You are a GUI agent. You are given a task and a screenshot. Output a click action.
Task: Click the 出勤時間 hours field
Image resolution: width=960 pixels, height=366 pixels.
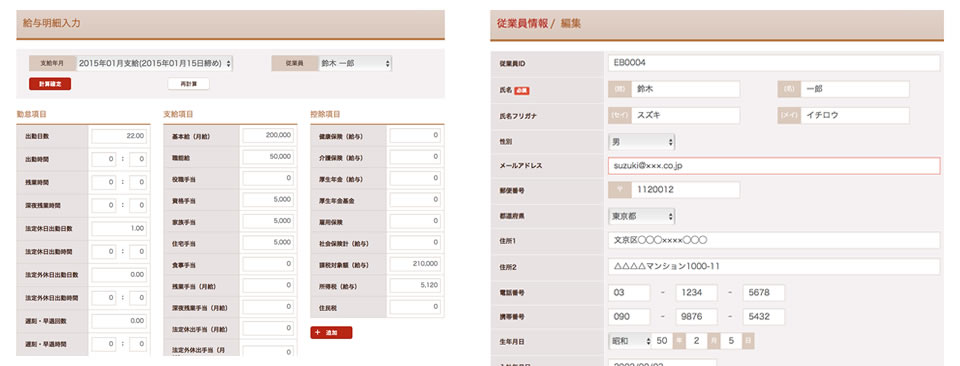pos(103,160)
